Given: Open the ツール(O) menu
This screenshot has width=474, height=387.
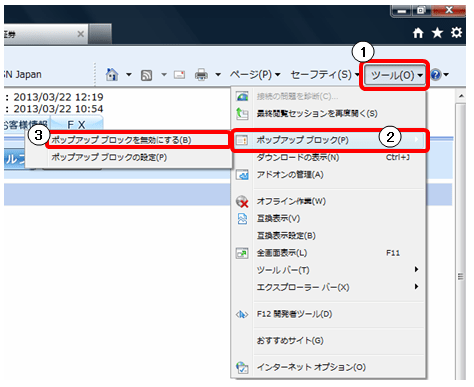Looking at the screenshot, I should pos(396,75).
